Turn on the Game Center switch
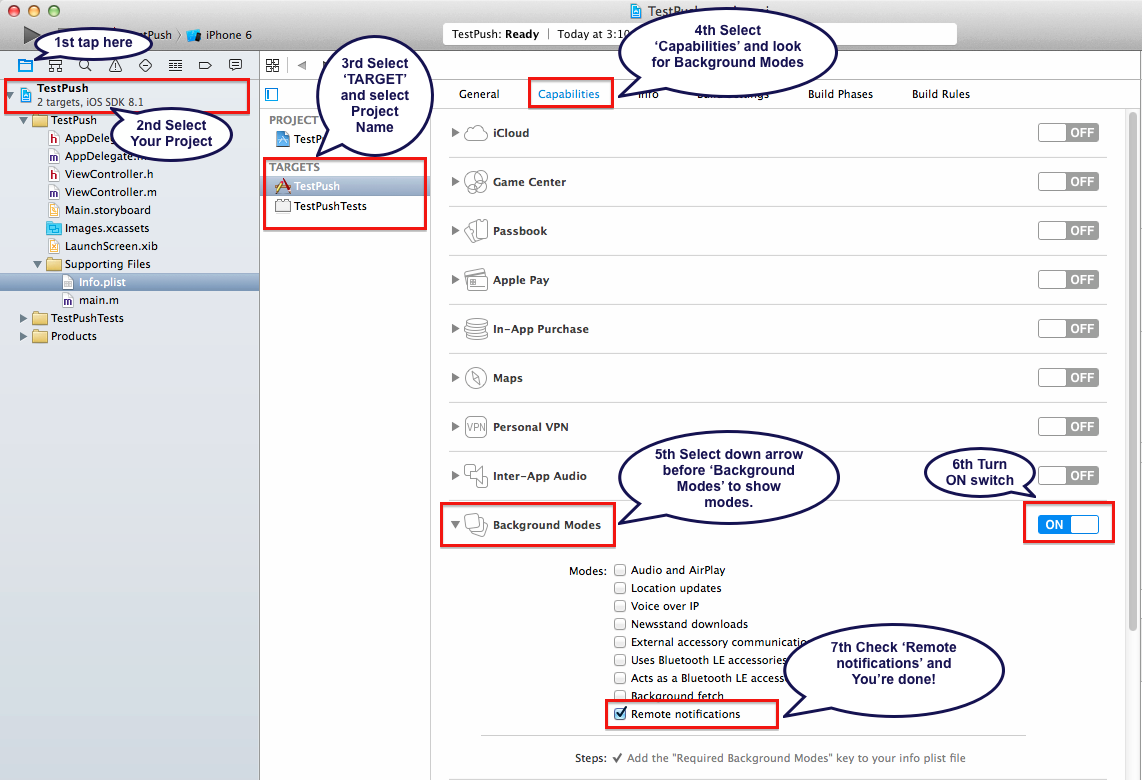This screenshot has height=780, width=1142. click(x=1068, y=181)
